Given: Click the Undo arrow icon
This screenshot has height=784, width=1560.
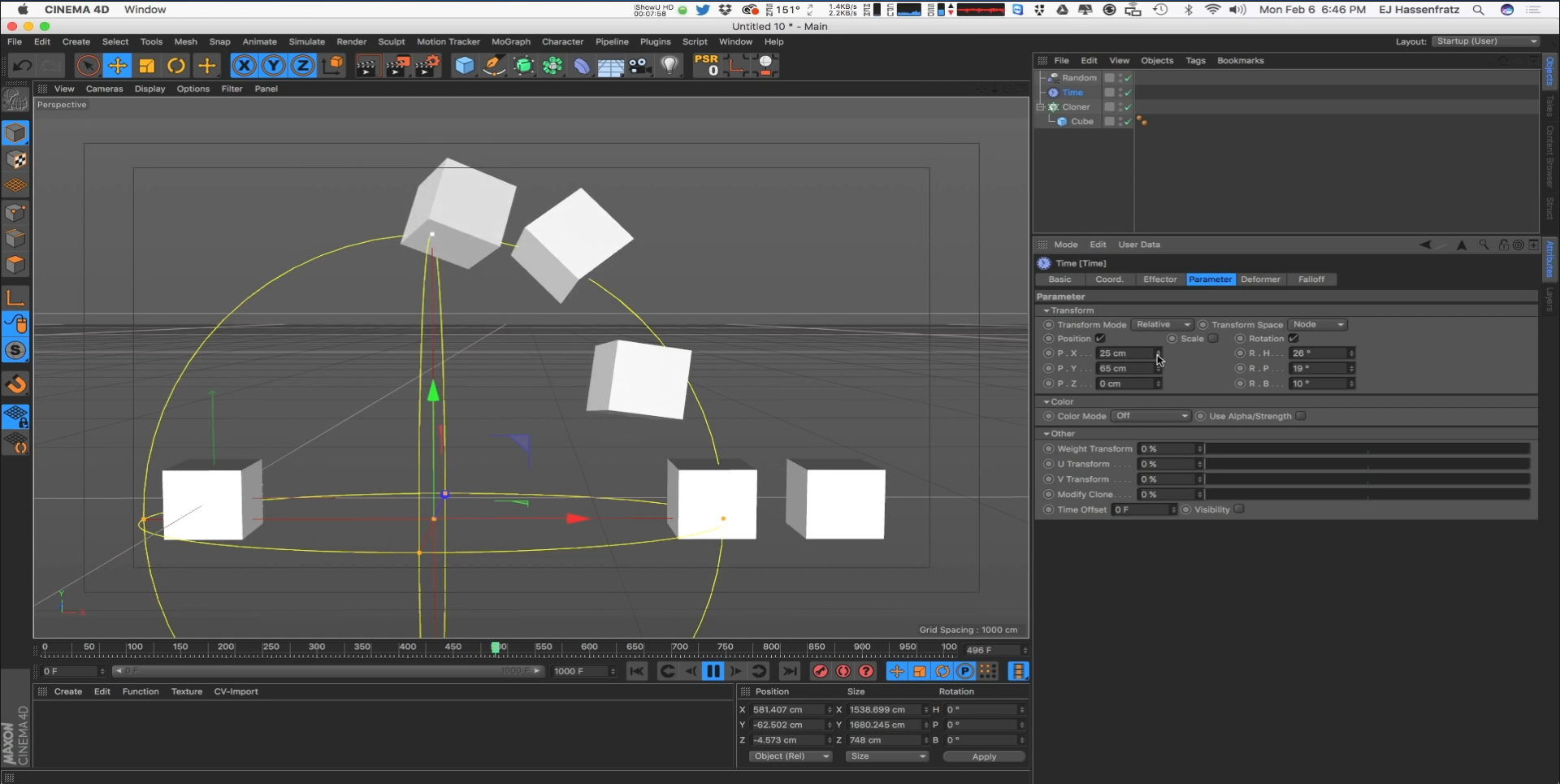Looking at the screenshot, I should 22,66.
